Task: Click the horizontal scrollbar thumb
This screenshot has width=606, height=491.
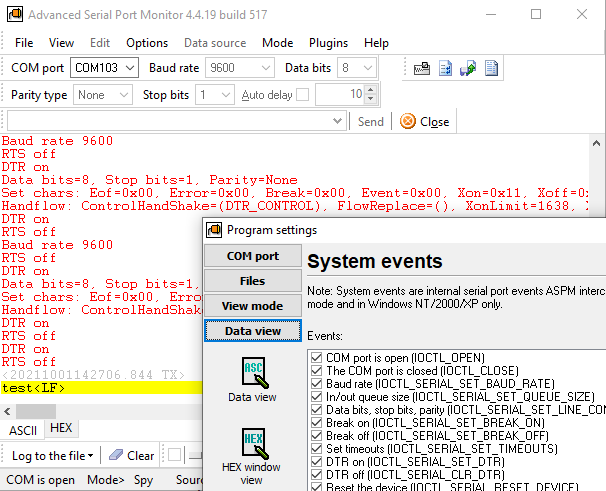Action: pos(36,411)
